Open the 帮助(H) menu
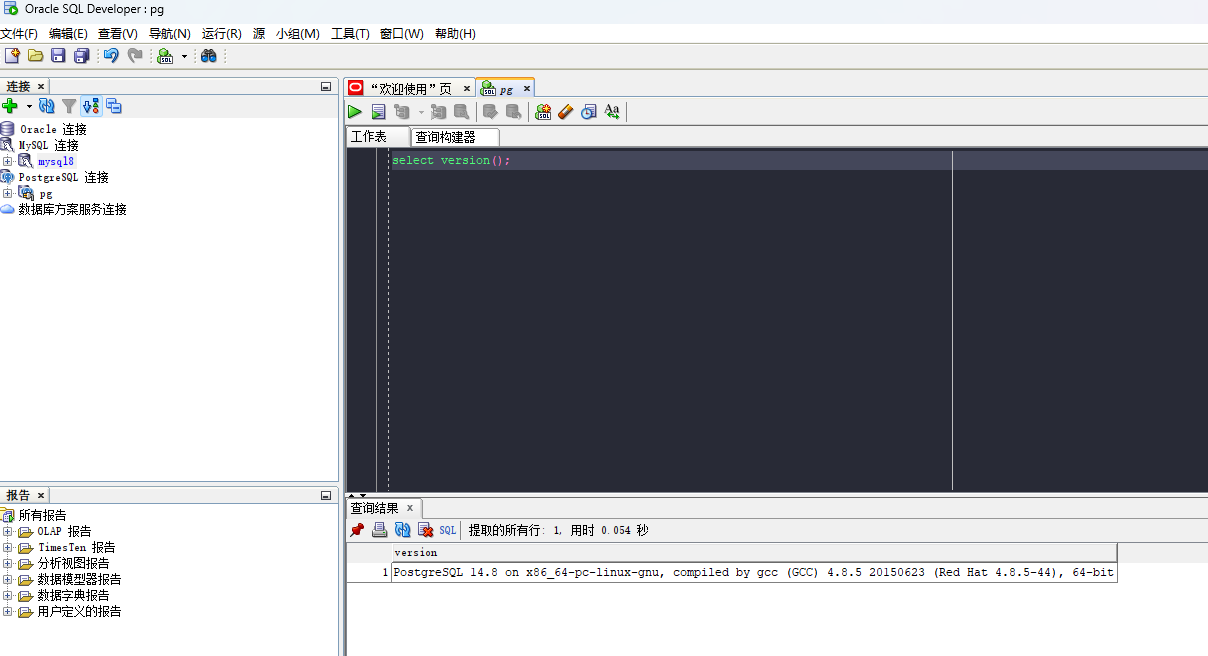1208x656 pixels. tap(455, 34)
